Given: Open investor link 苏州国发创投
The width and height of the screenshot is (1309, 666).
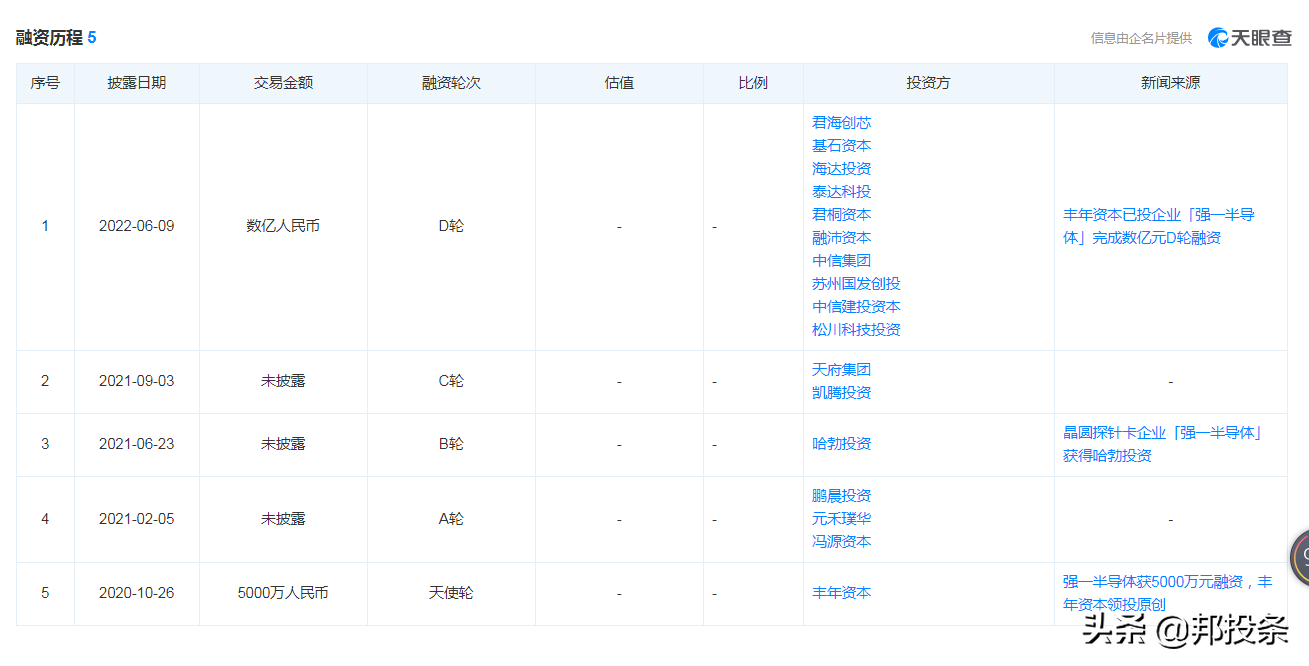Looking at the screenshot, I should point(856,283).
